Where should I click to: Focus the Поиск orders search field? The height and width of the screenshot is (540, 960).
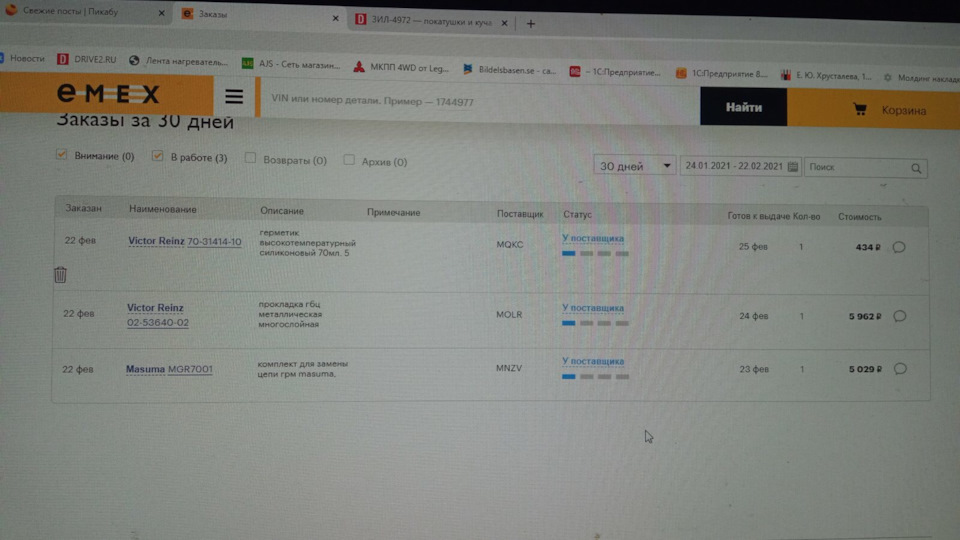(865, 168)
